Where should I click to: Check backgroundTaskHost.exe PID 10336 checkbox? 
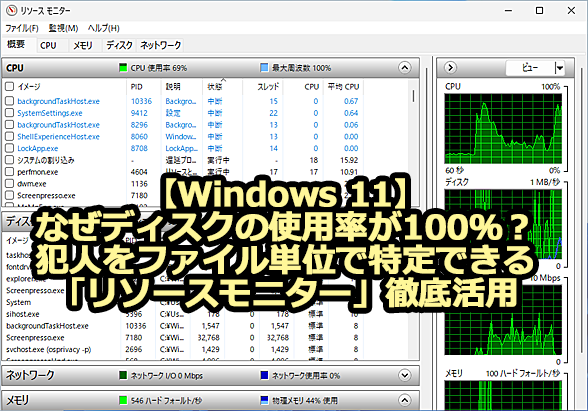coord(10,101)
